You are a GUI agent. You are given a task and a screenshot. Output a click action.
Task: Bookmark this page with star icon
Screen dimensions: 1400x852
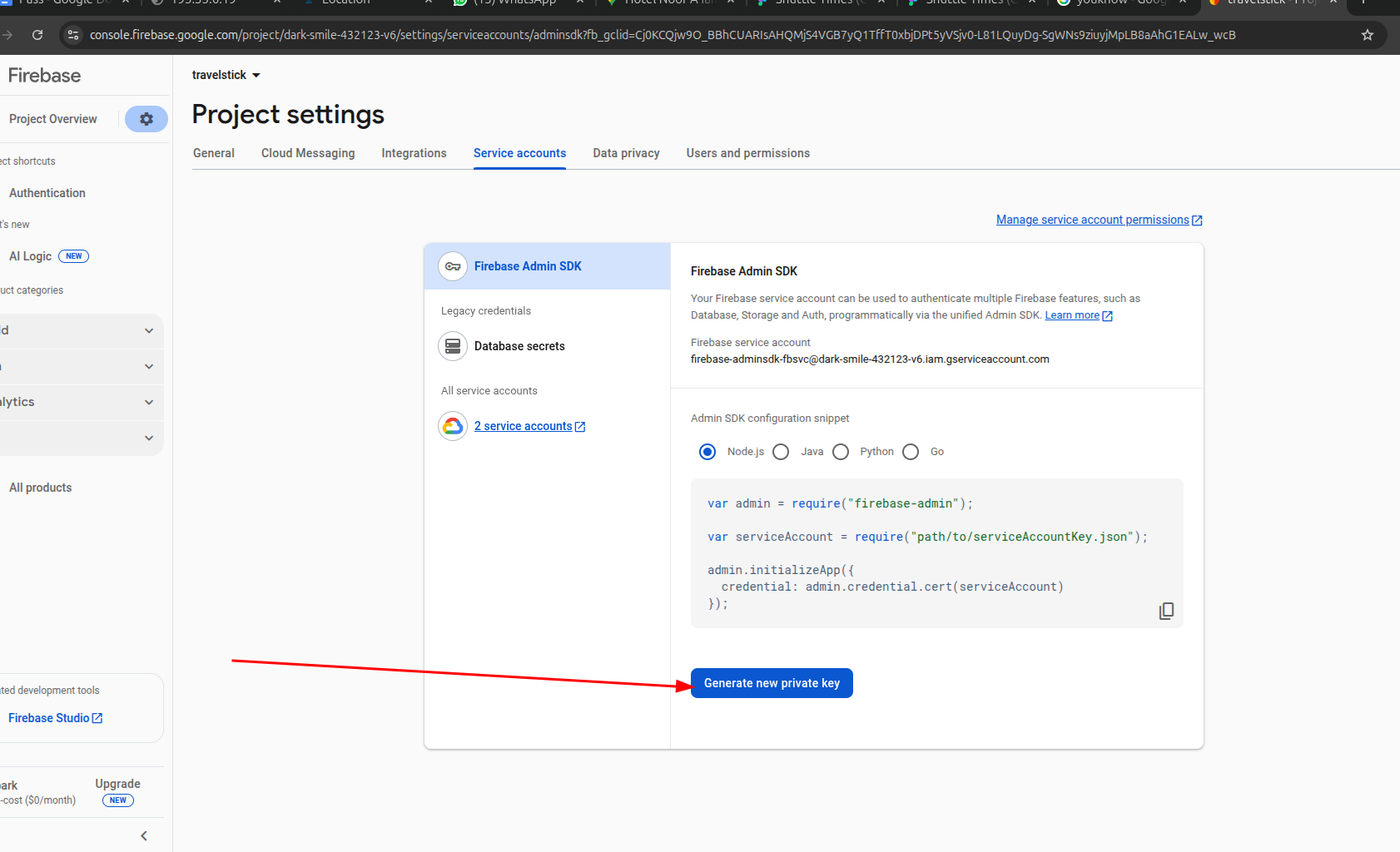1367,35
